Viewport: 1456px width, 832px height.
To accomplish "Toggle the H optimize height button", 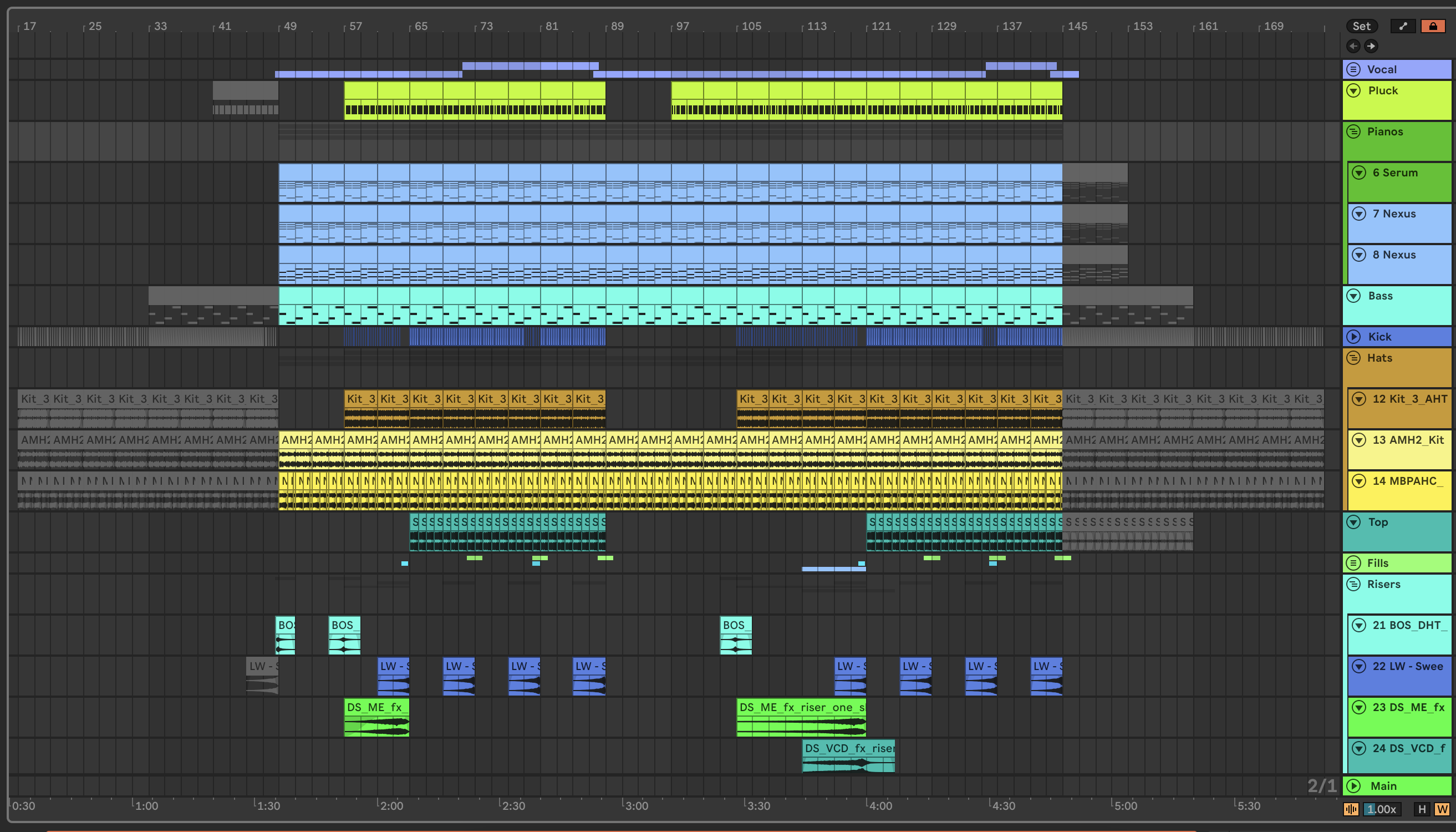I will click(1422, 809).
